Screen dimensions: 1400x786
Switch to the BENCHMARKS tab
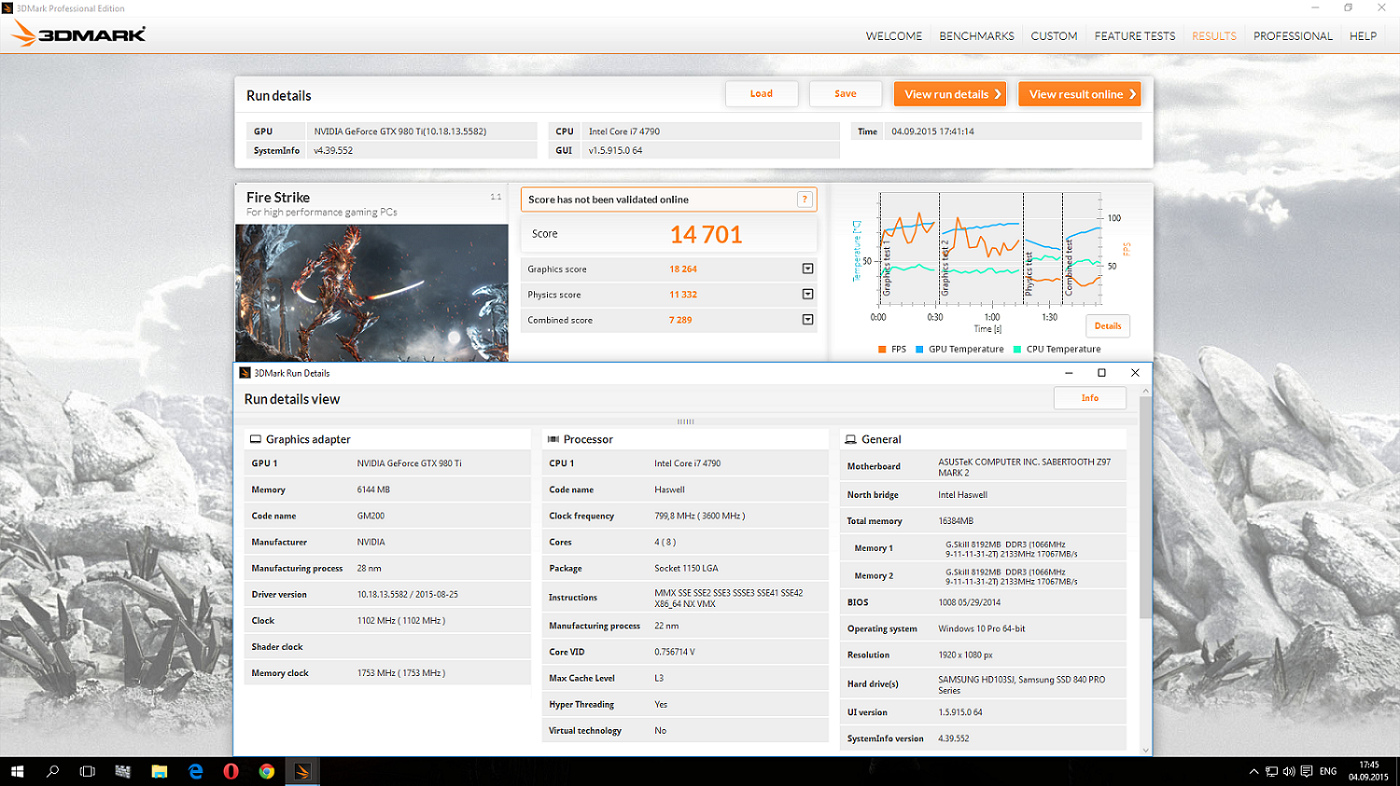click(977, 36)
